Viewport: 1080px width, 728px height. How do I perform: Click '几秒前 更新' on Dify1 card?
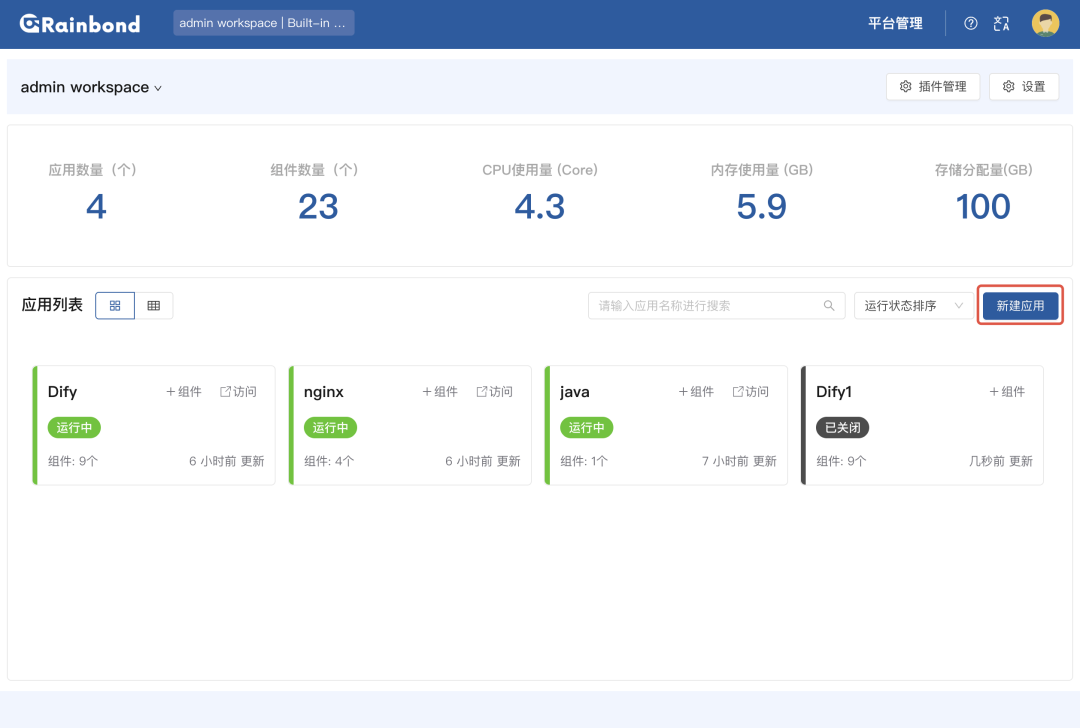[x=1001, y=461]
